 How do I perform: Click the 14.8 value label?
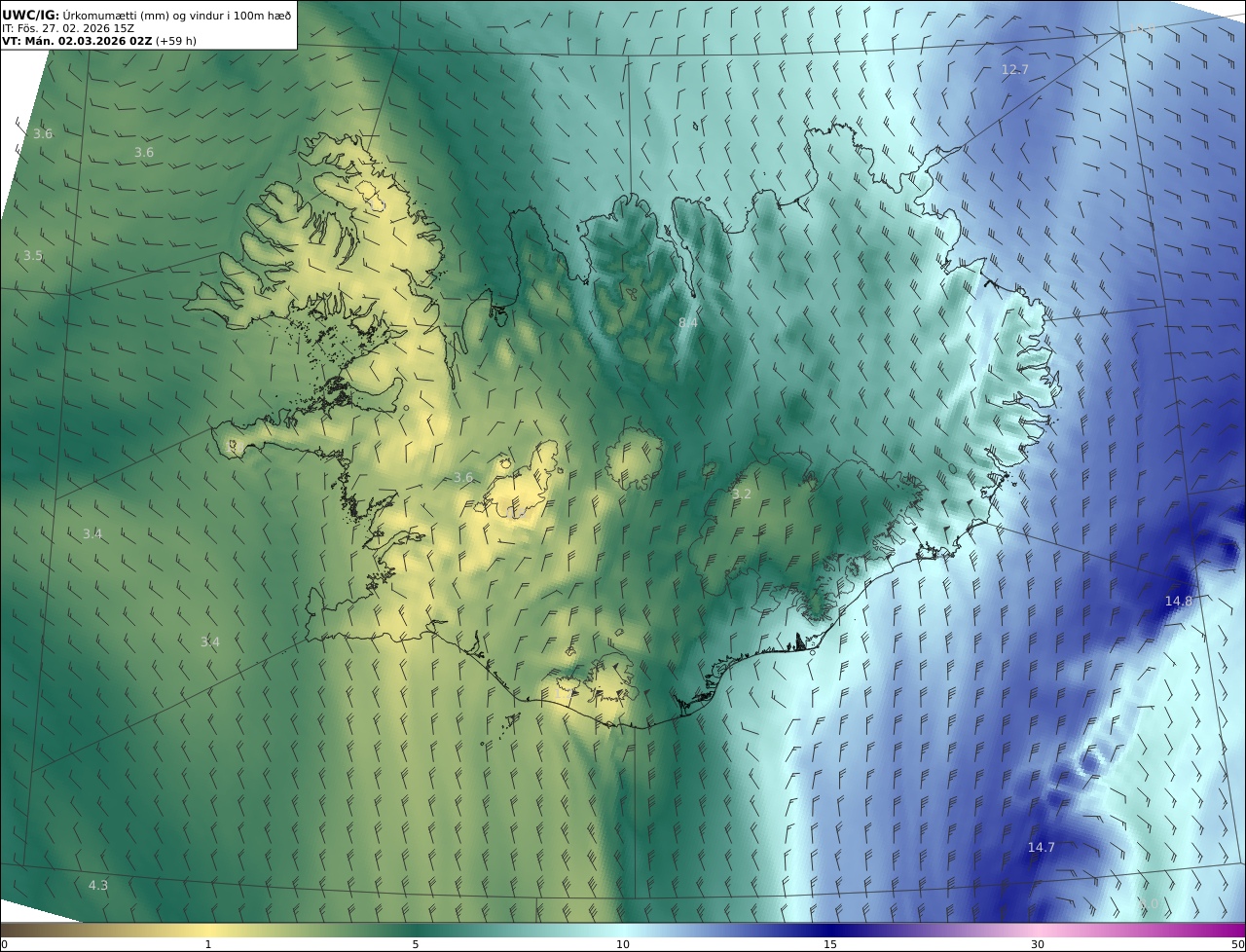[1179, 602]
